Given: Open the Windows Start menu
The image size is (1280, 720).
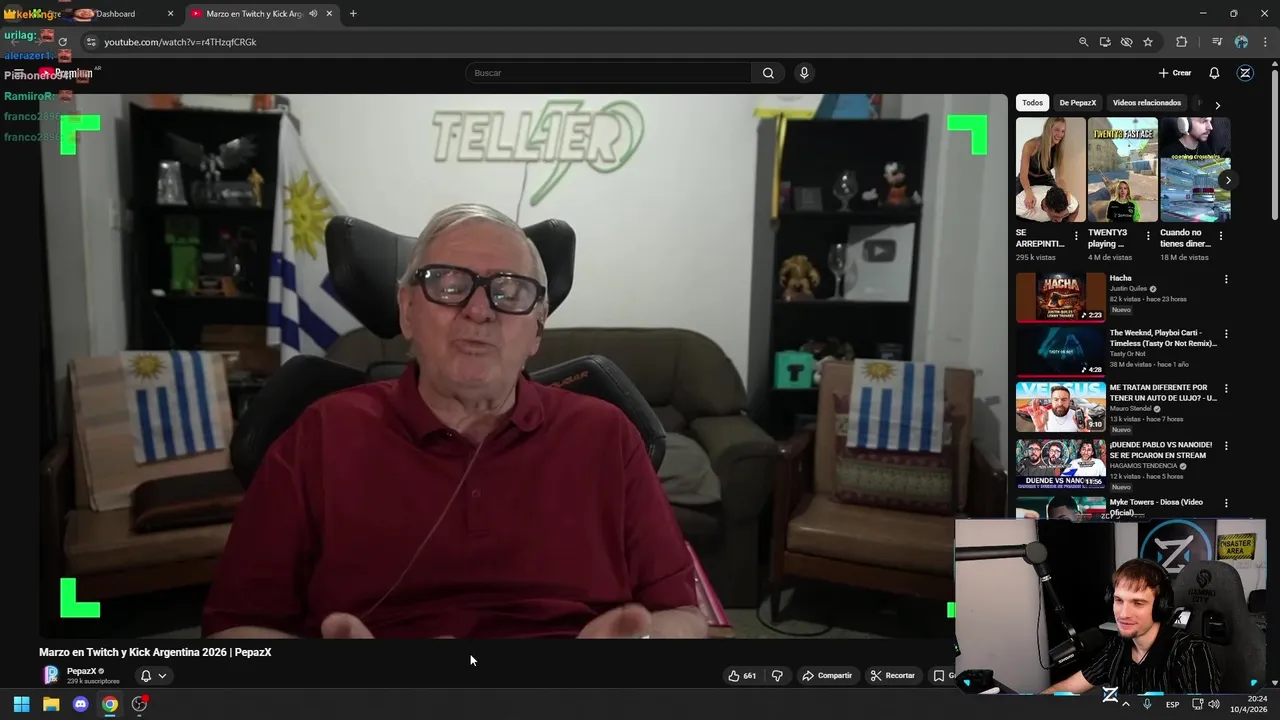Looking at the screenshot, I should [21, 704].
